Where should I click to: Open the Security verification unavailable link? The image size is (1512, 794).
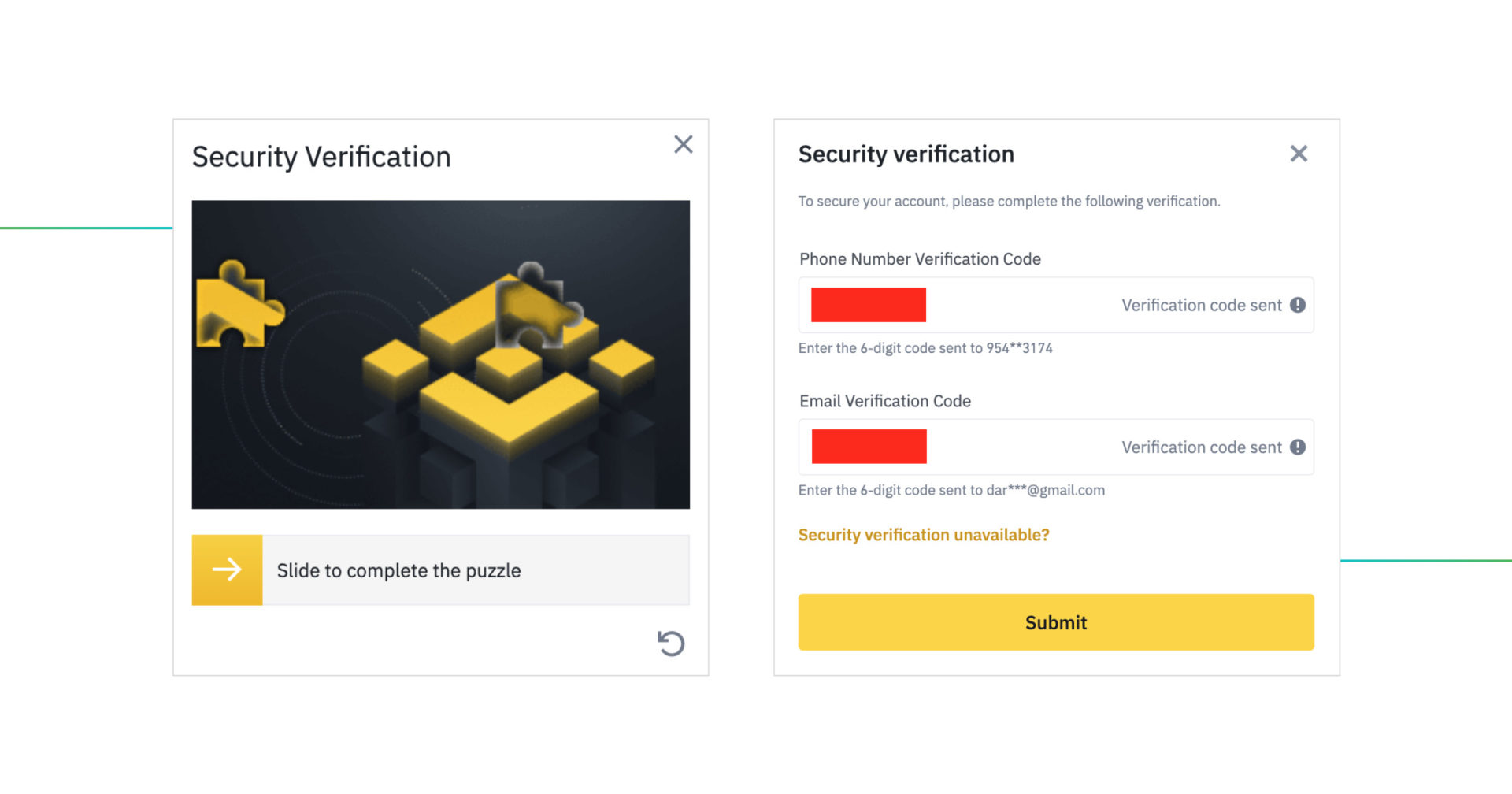[923, 535]
